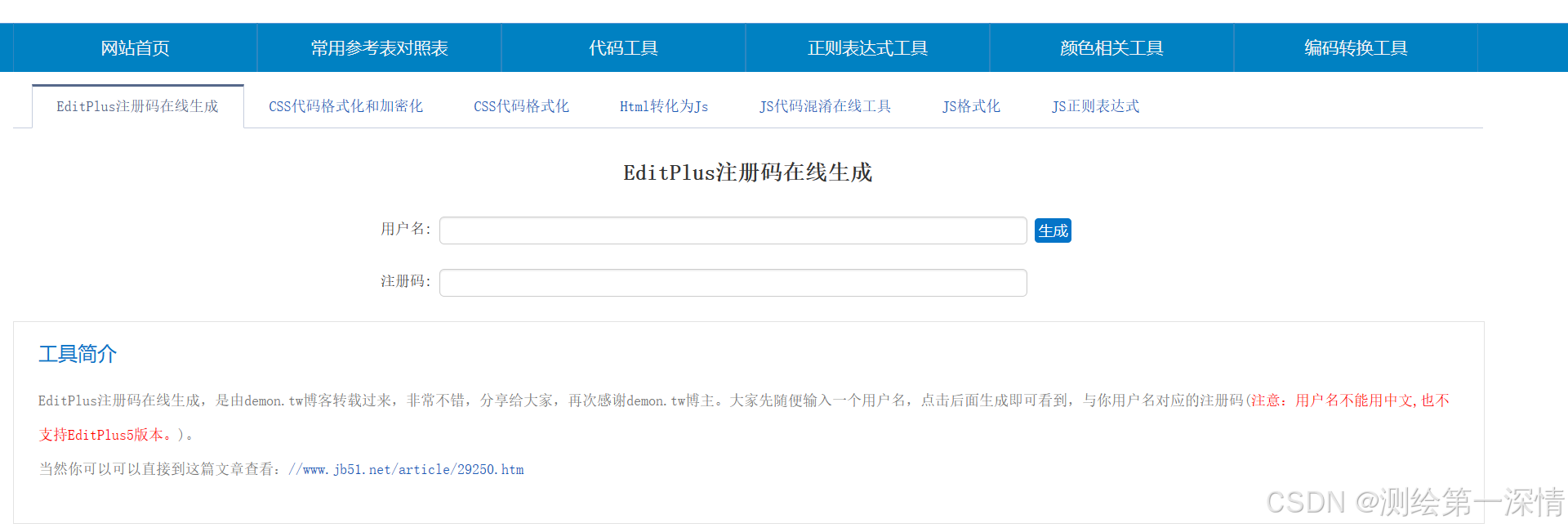Open the 常用参考表对照表 menu
The width and height of the screenshot is (1568, 528).
380,48
